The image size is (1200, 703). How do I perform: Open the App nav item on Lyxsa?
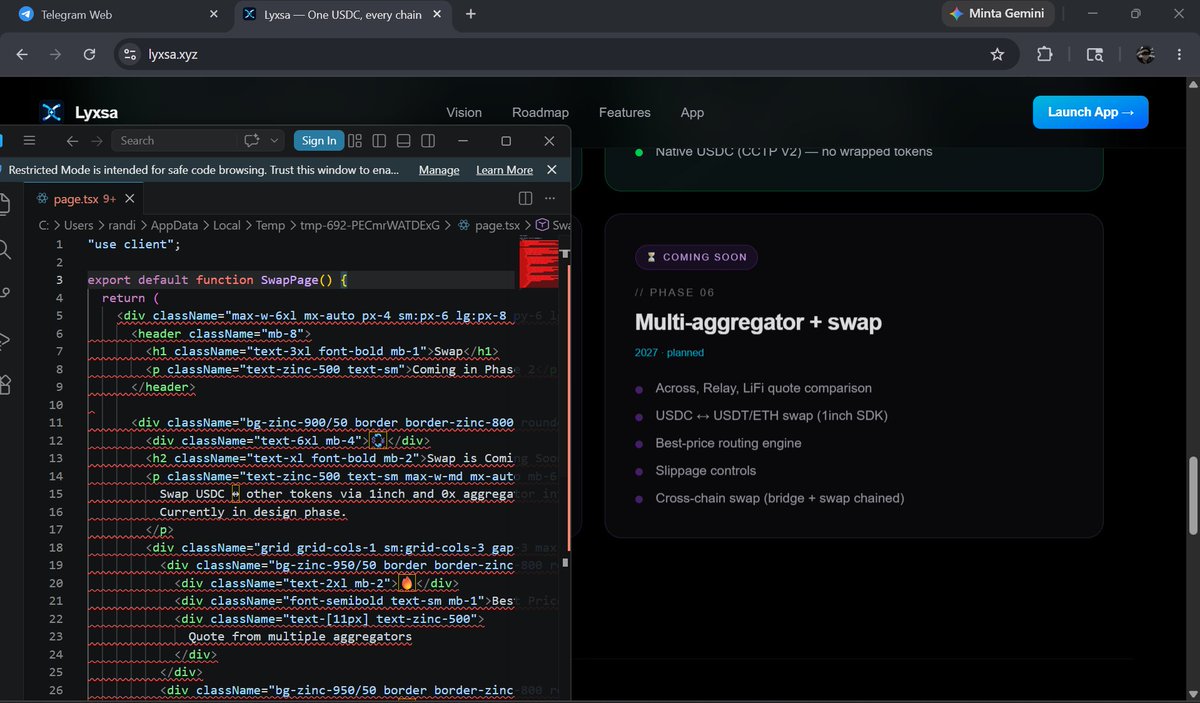(x=692, y=112)
